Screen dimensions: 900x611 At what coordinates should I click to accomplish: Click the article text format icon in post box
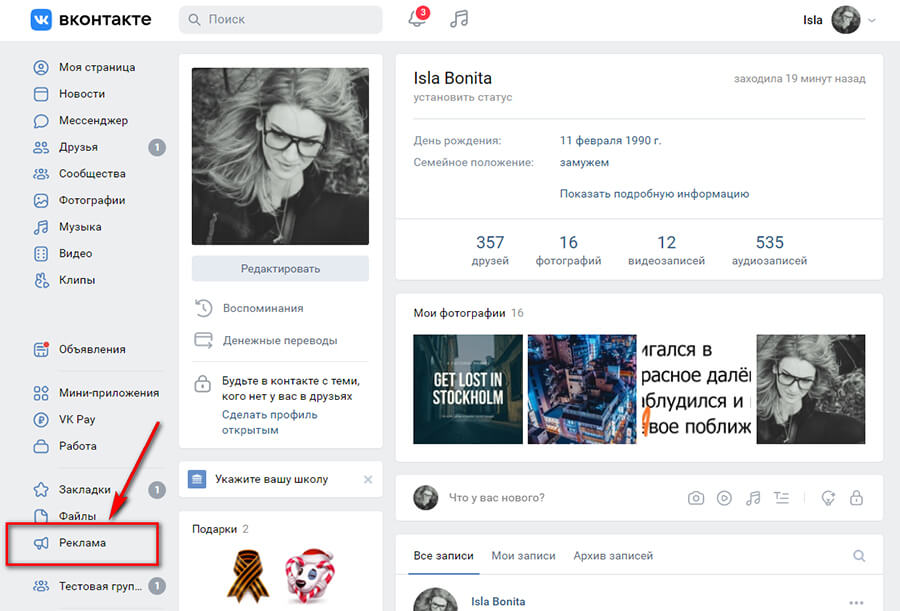click(781, 498)
